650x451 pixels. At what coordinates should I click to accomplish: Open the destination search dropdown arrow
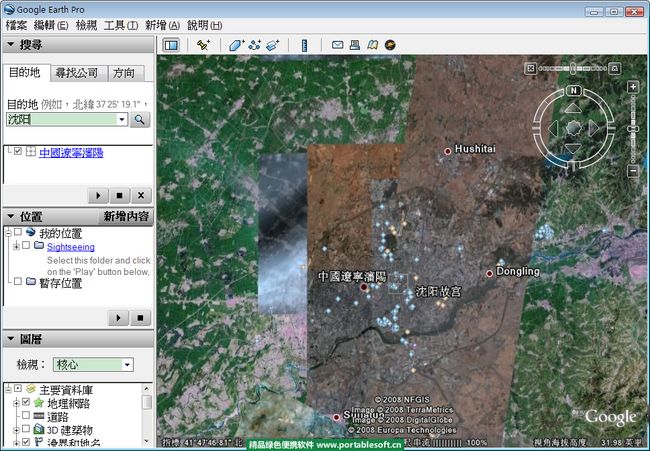[x=122, y=120]
